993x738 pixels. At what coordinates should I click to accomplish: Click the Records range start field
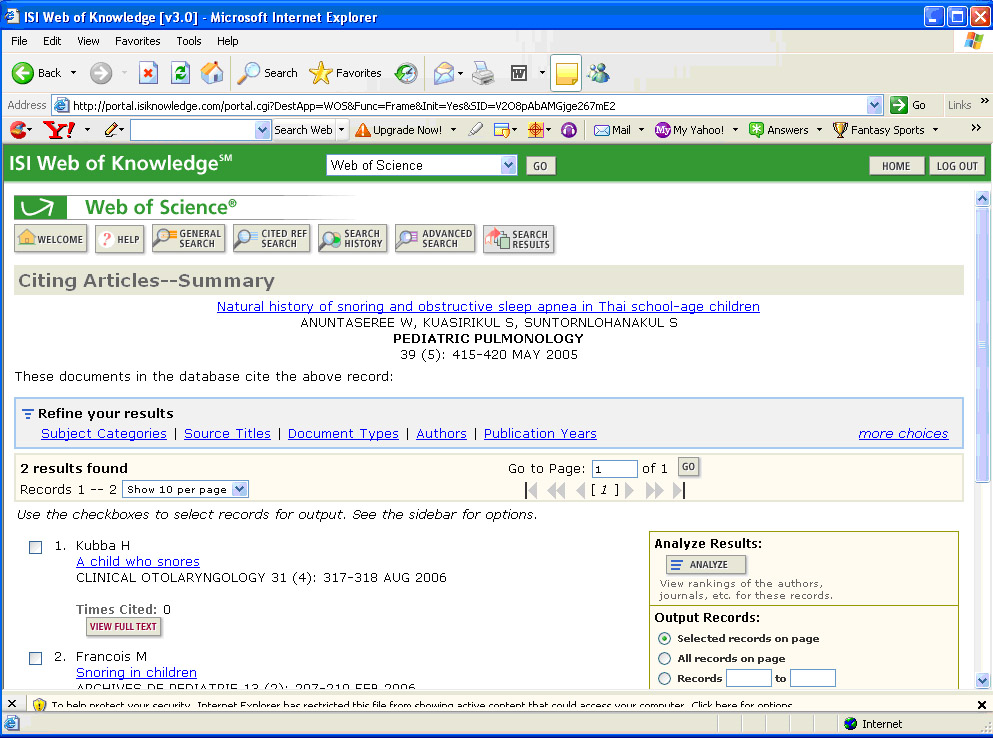click(749, 678)
